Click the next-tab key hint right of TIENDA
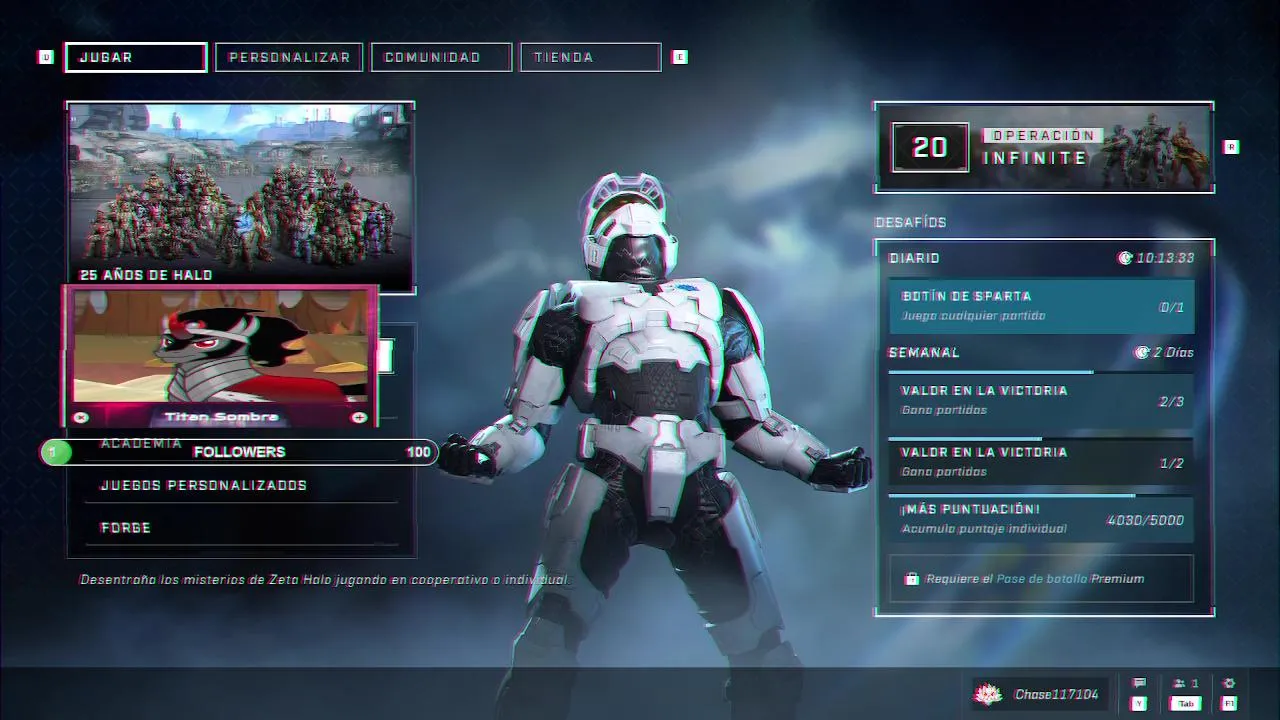 (680, 57)
